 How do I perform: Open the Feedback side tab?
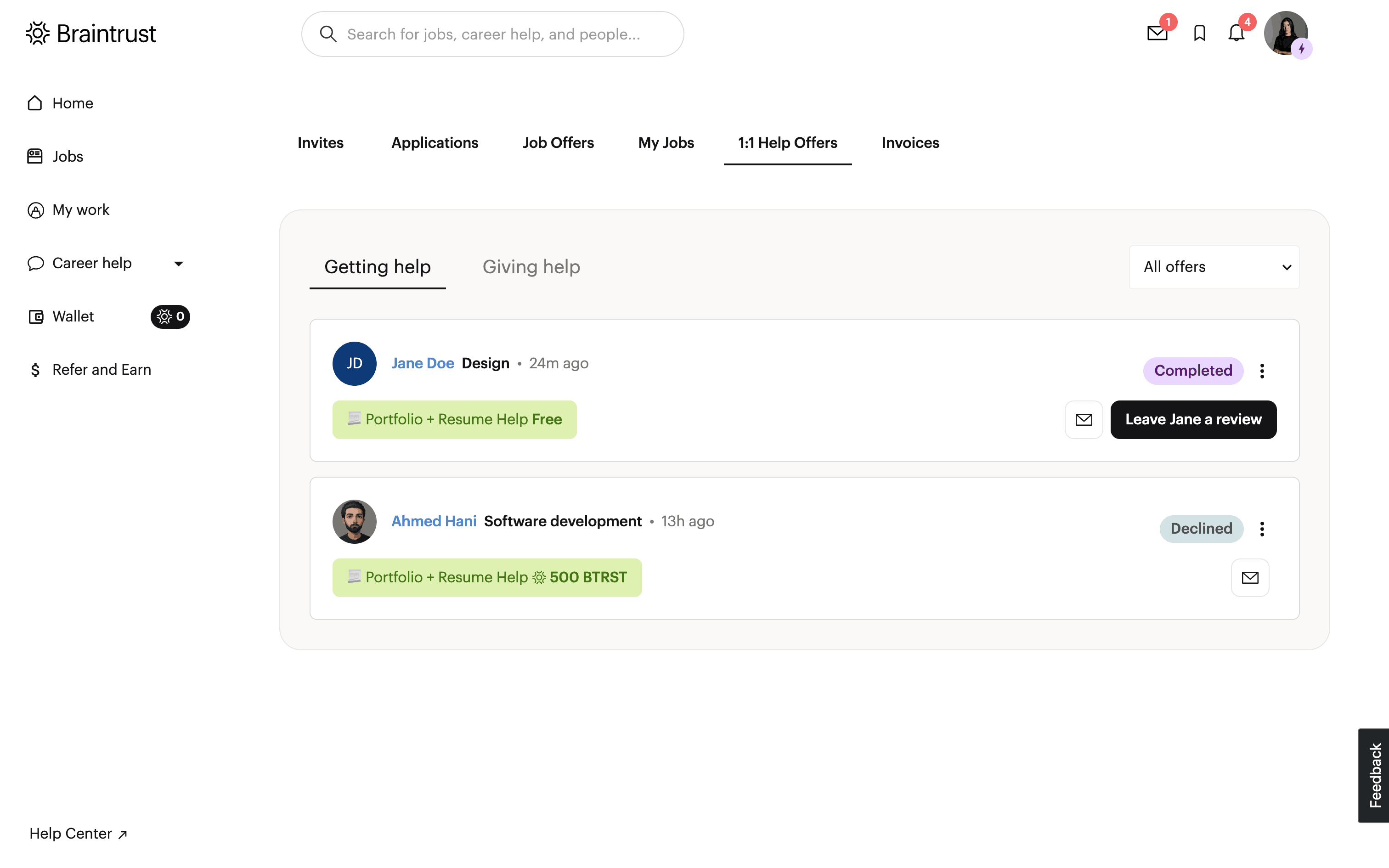pyautogui.click(x=1374, y=775)
